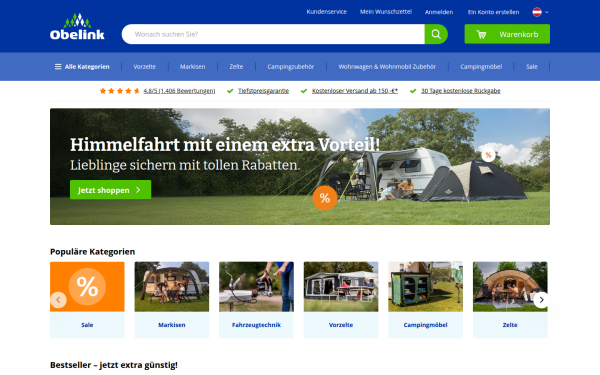This screenshot has height=375, width=600.
Task: Select Zelte in the navigation bar
Action: coord(236,67)
